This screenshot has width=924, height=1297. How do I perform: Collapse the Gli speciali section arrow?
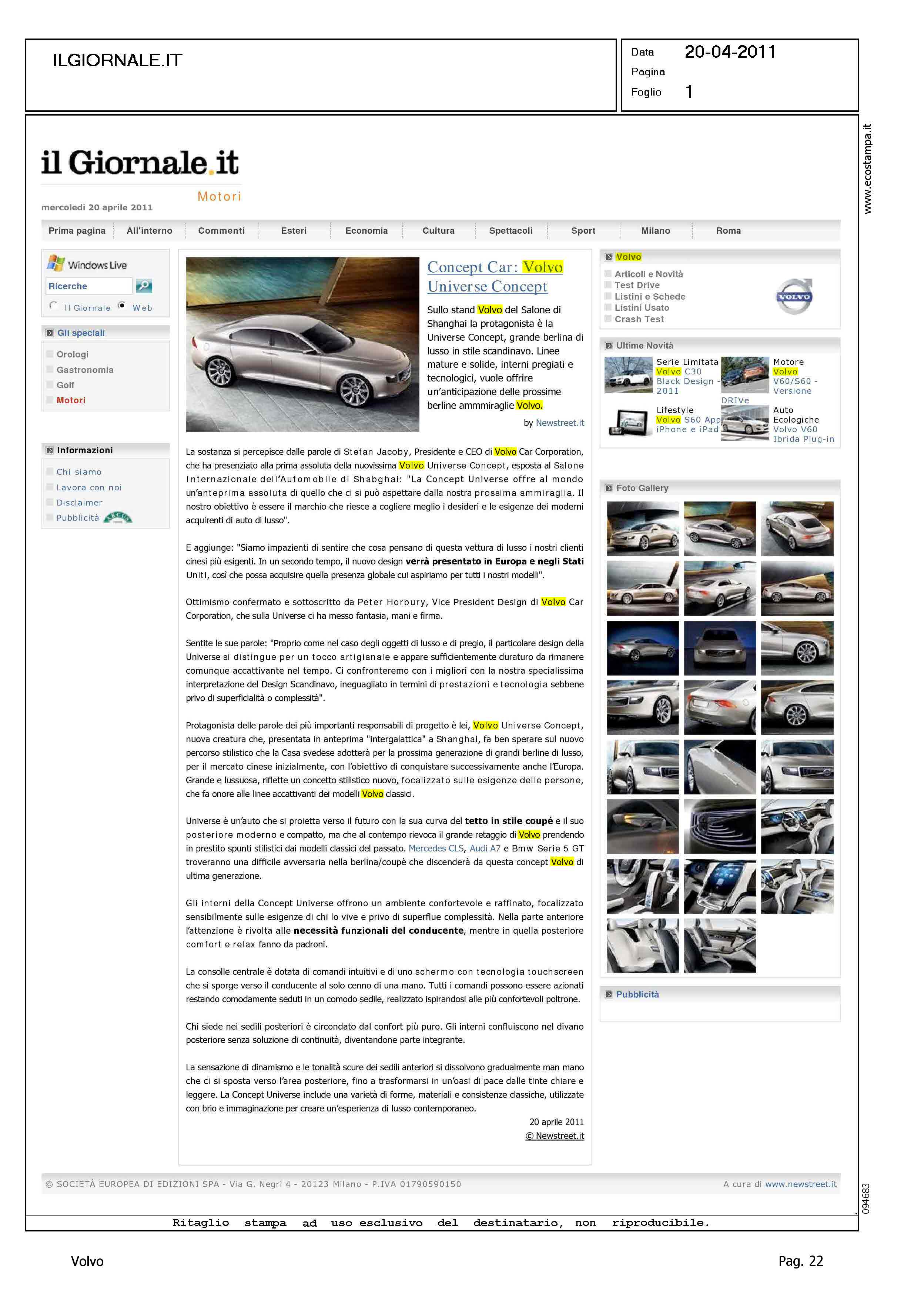[50, 333]
